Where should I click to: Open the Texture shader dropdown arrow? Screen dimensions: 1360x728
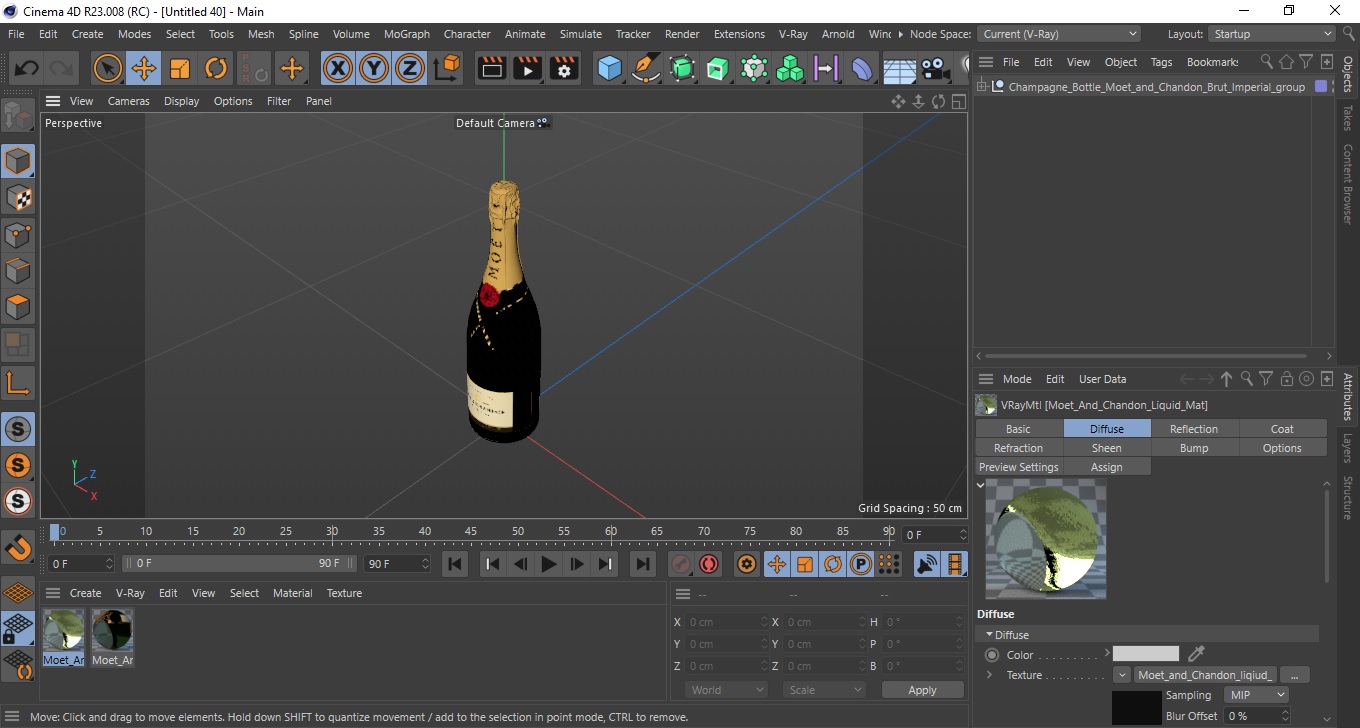pos(1122,675)
